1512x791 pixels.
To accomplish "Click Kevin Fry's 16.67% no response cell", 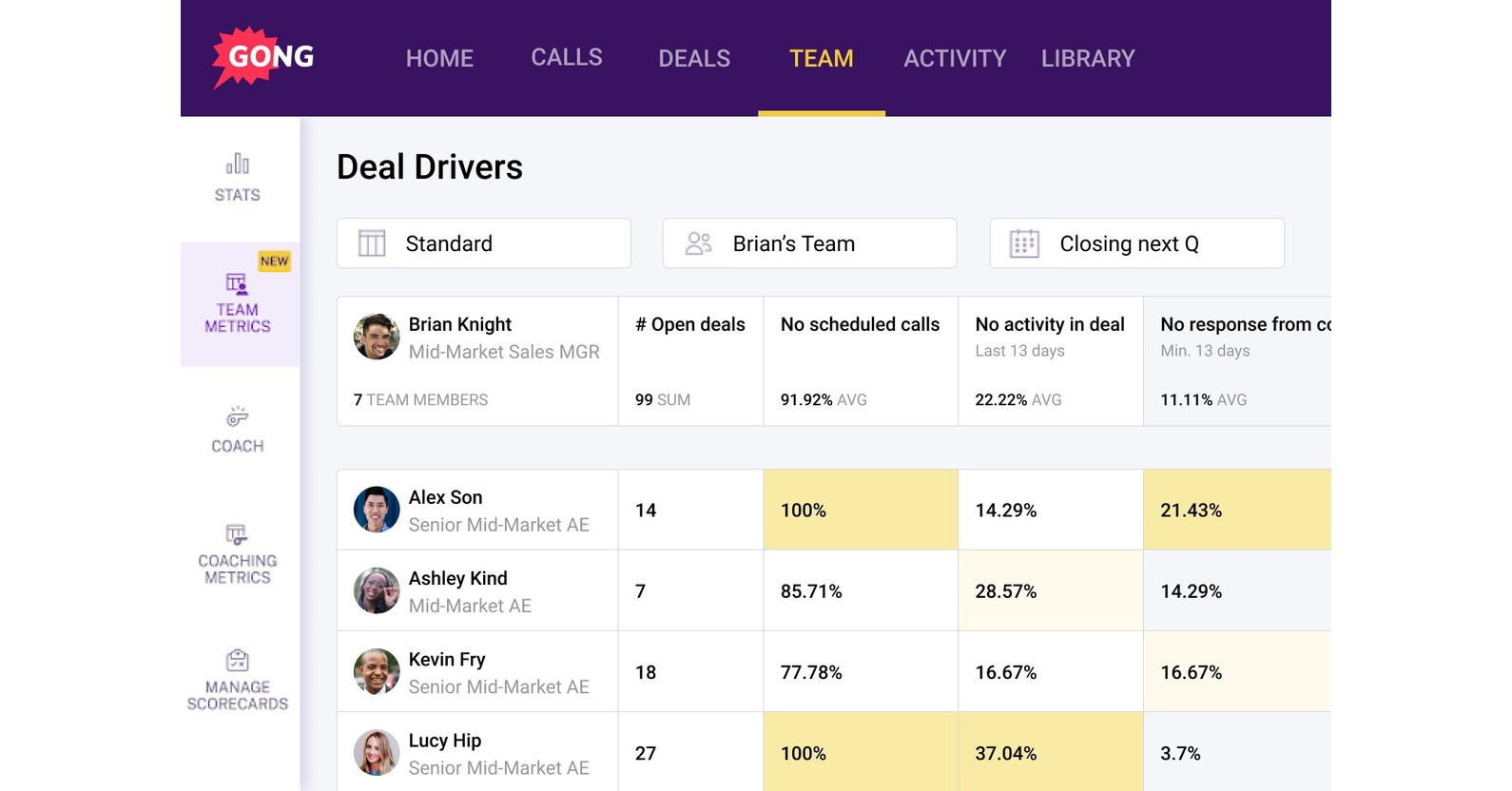I will [1237, 672].
